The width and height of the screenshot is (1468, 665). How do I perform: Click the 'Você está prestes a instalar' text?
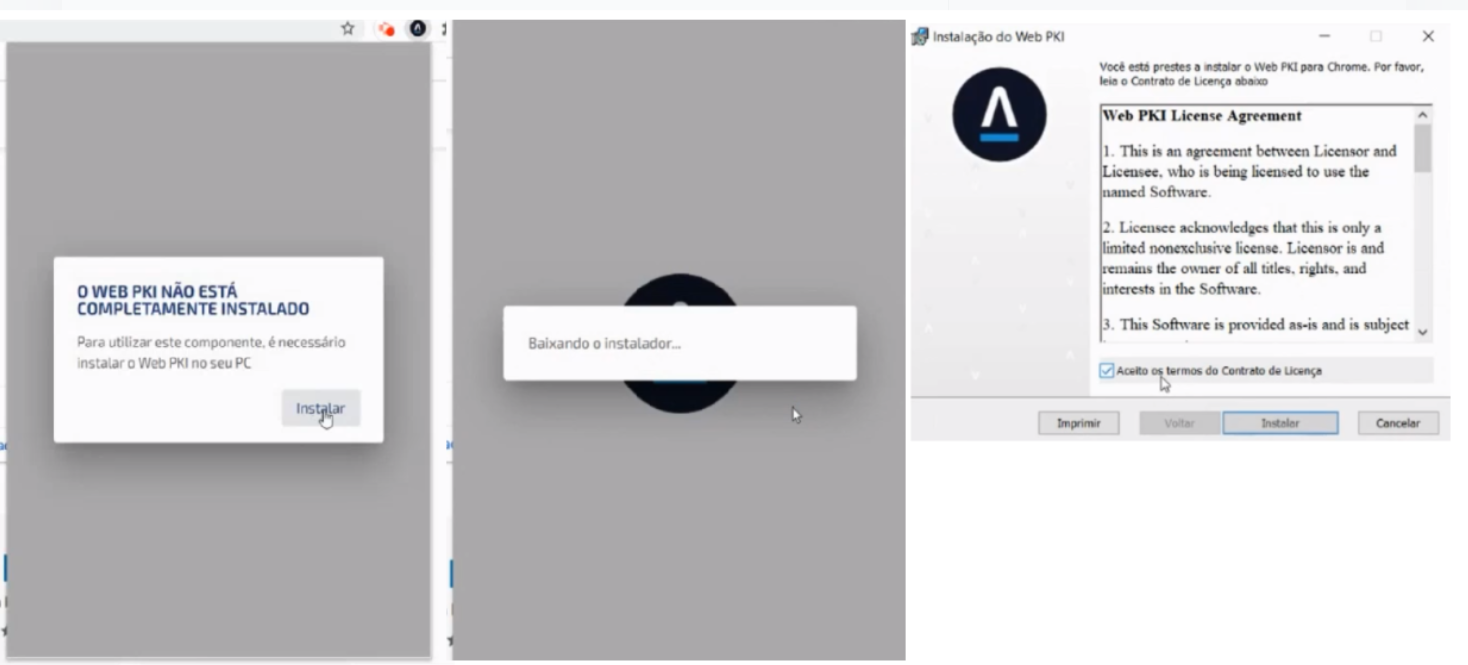tap(1260, 74)
